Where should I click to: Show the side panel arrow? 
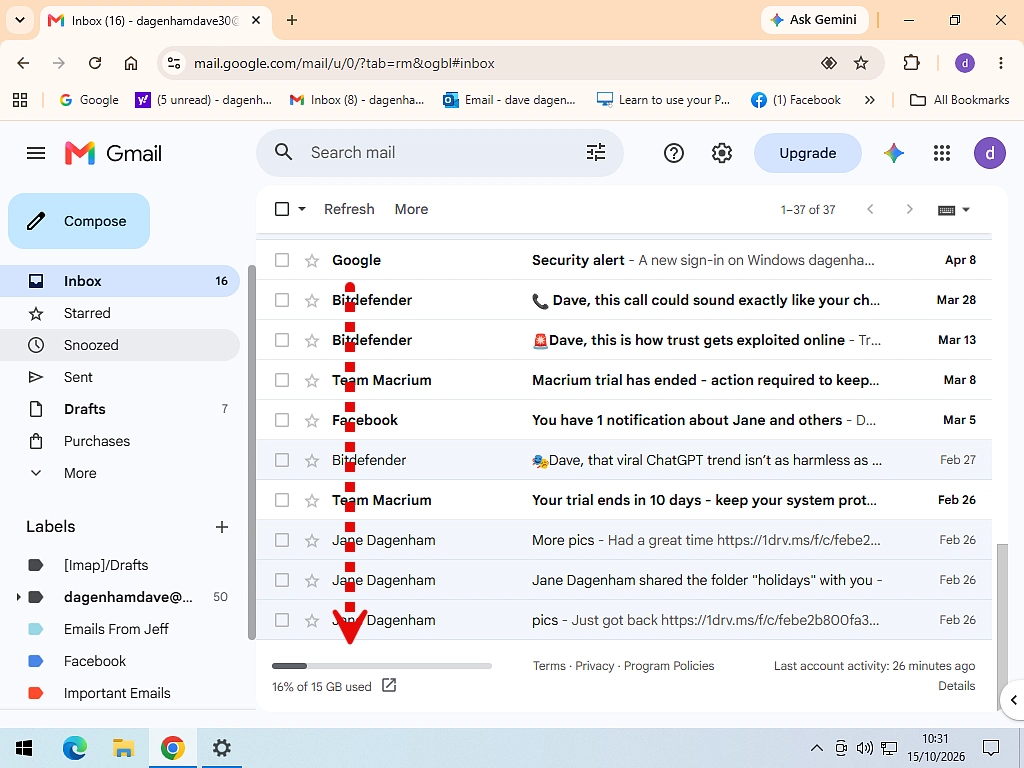(x=1013, y=700)
